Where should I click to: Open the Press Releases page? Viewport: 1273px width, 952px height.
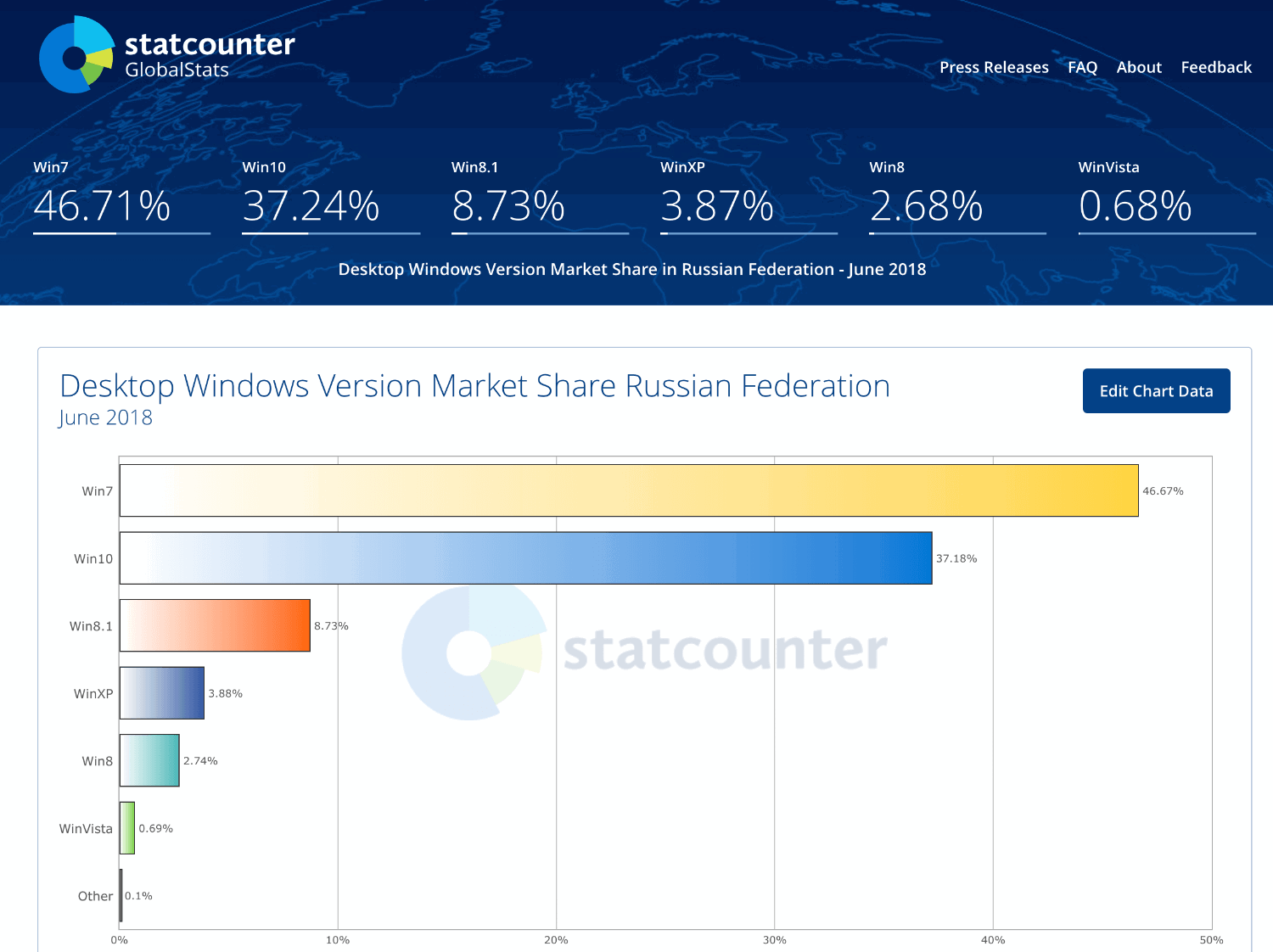pos(994,67)
